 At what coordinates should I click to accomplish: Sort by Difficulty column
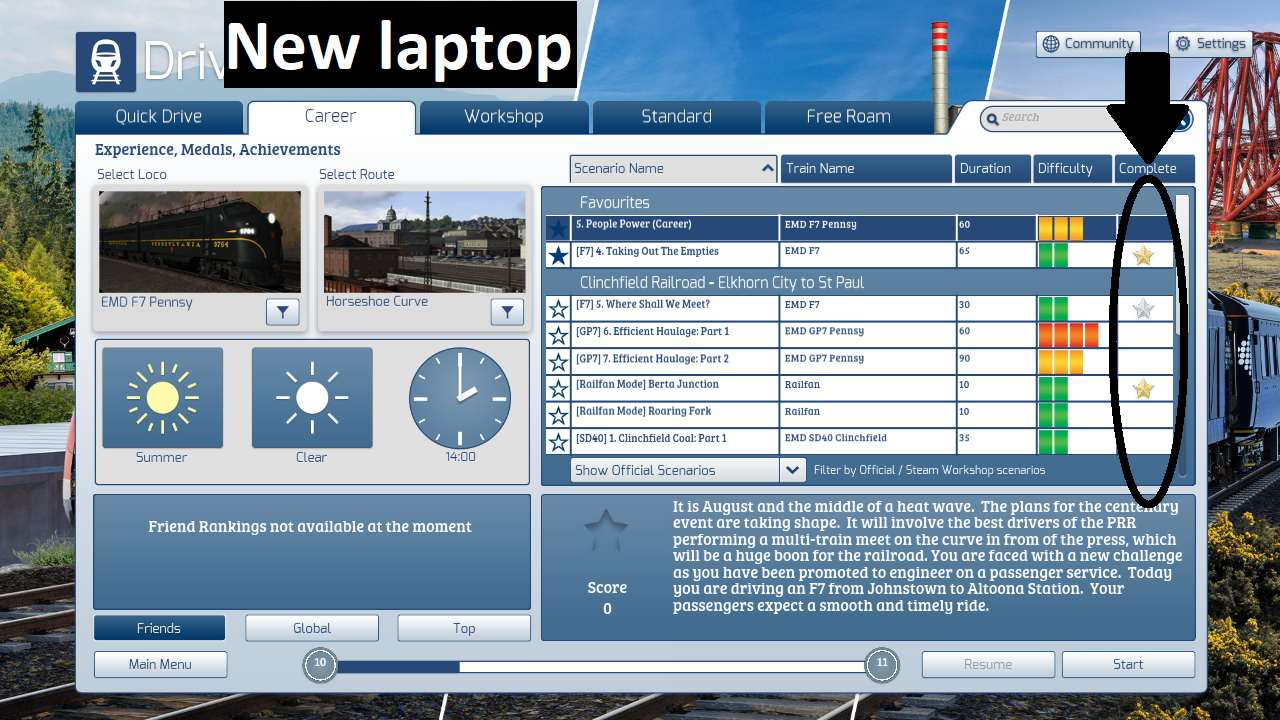pyautogui.click(x=1073, y=168)
